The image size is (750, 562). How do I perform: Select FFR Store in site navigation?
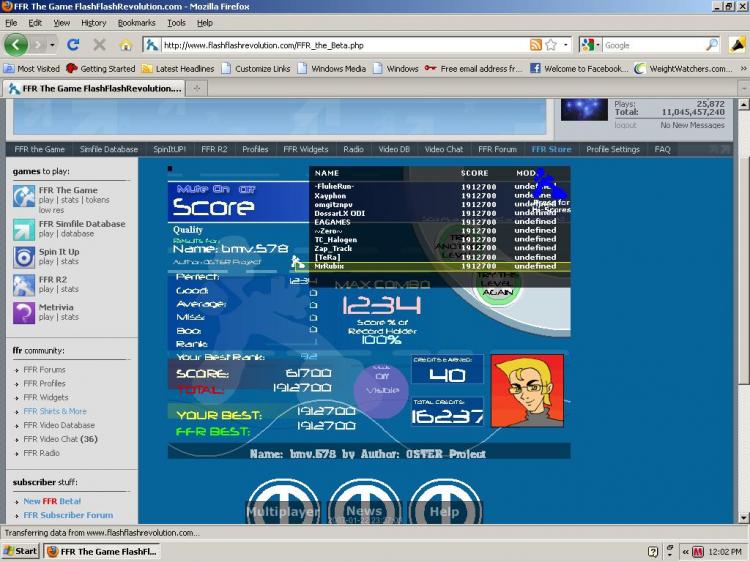[x=551, y=149]
